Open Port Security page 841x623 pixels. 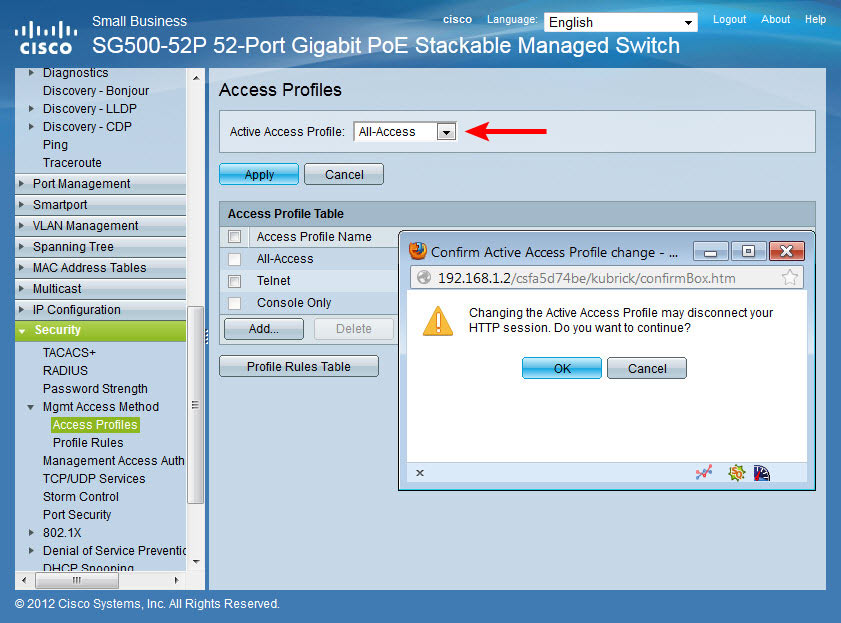pos(77,515)
